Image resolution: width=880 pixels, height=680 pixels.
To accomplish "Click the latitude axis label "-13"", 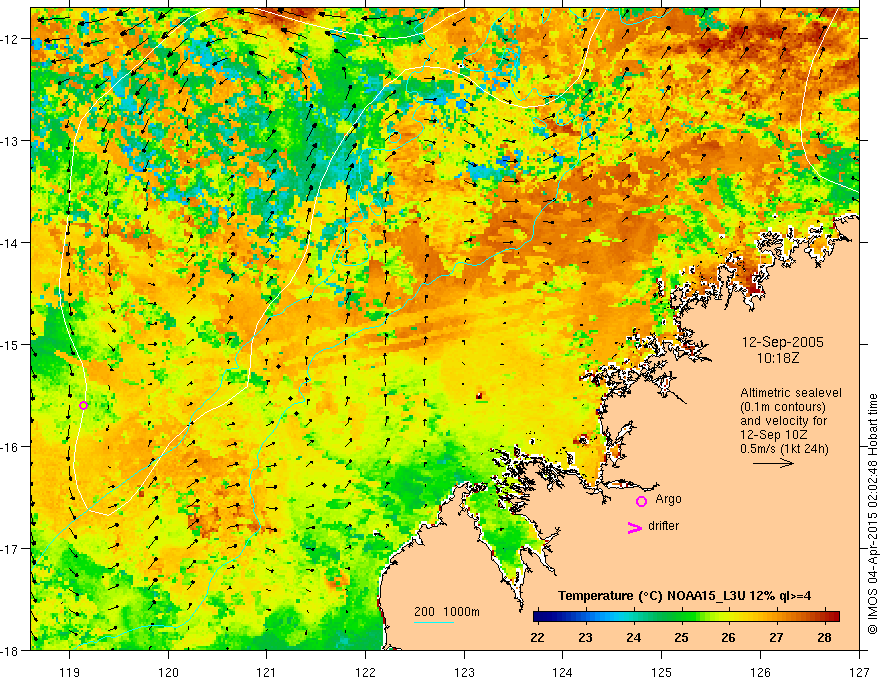I will [11, 141].
